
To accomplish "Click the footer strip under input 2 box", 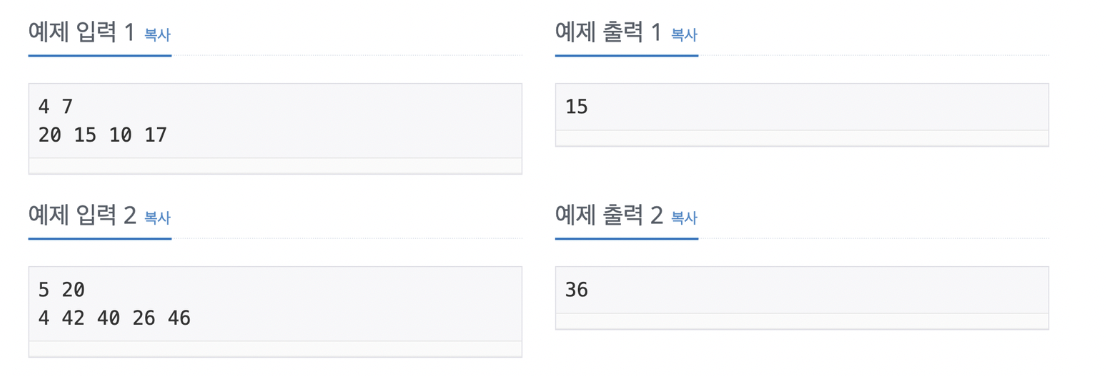I will tap(275, 348).
